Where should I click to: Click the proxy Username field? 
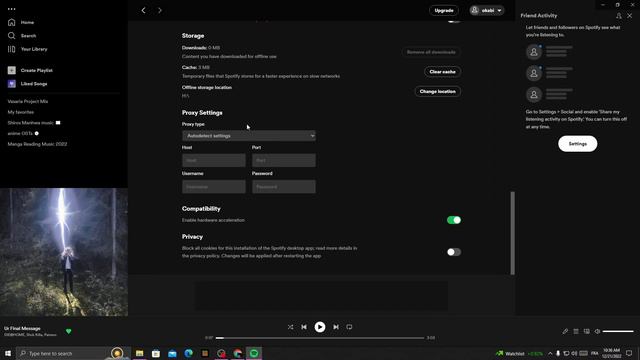[214, 187]
